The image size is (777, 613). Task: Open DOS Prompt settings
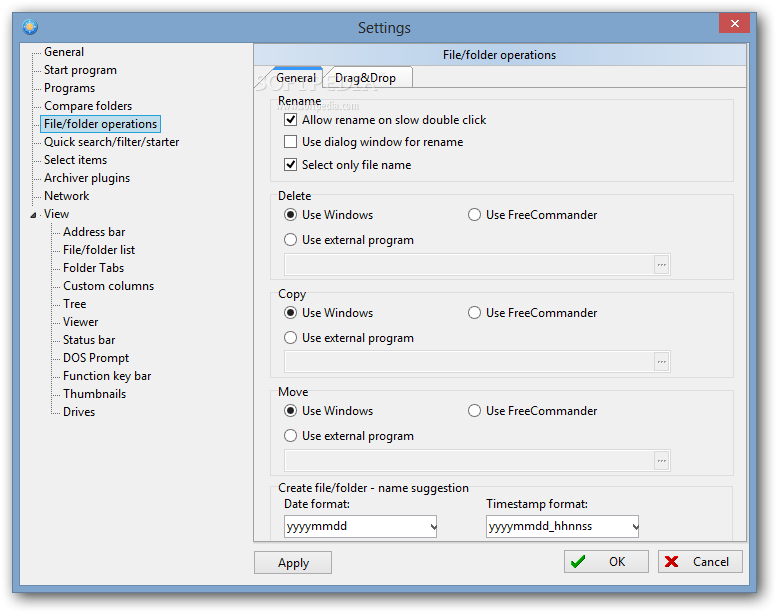coord(96,358)
